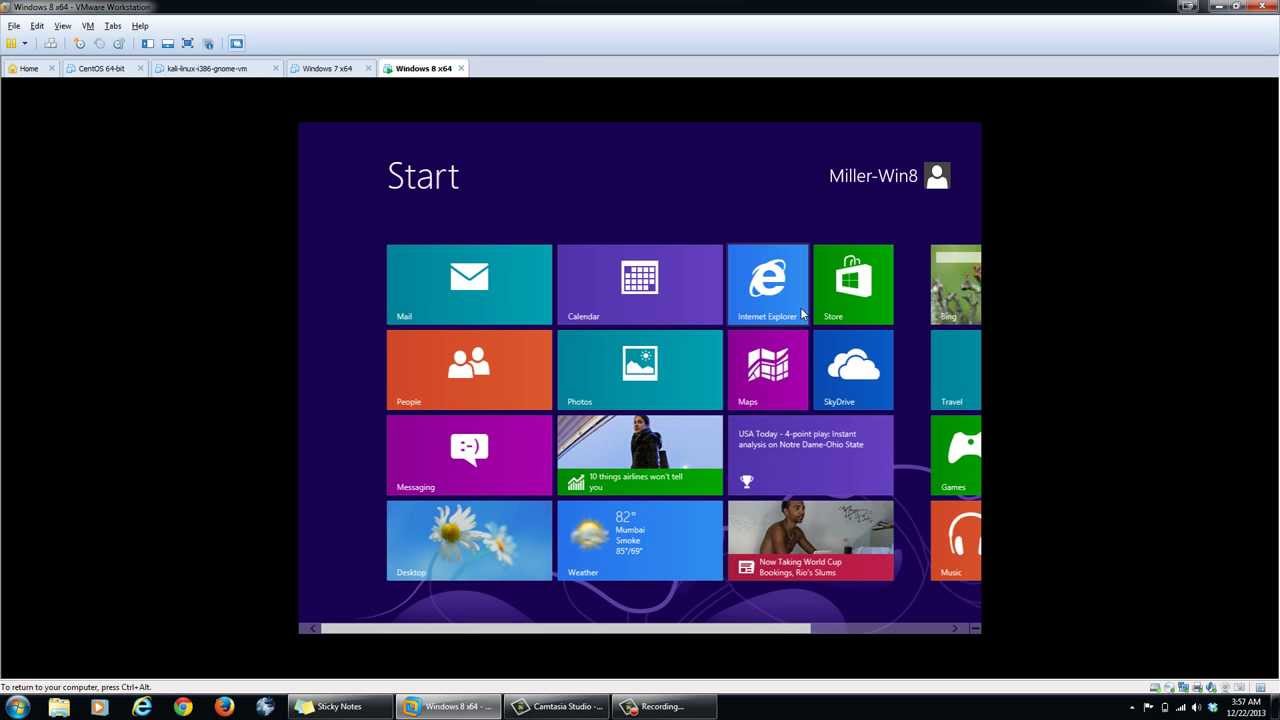The width and height of the screenshot is (1280, 720).
Task: Open the Store tile
Action: point(853,285)
